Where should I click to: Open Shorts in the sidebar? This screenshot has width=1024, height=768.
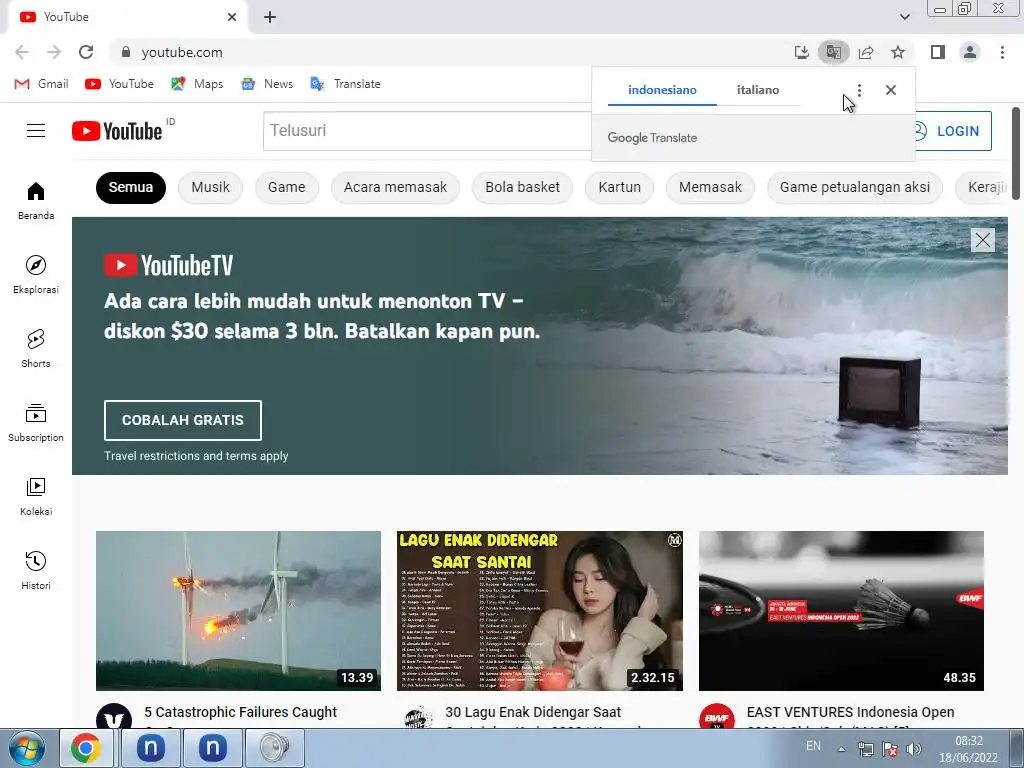click(x=36, y=348)
